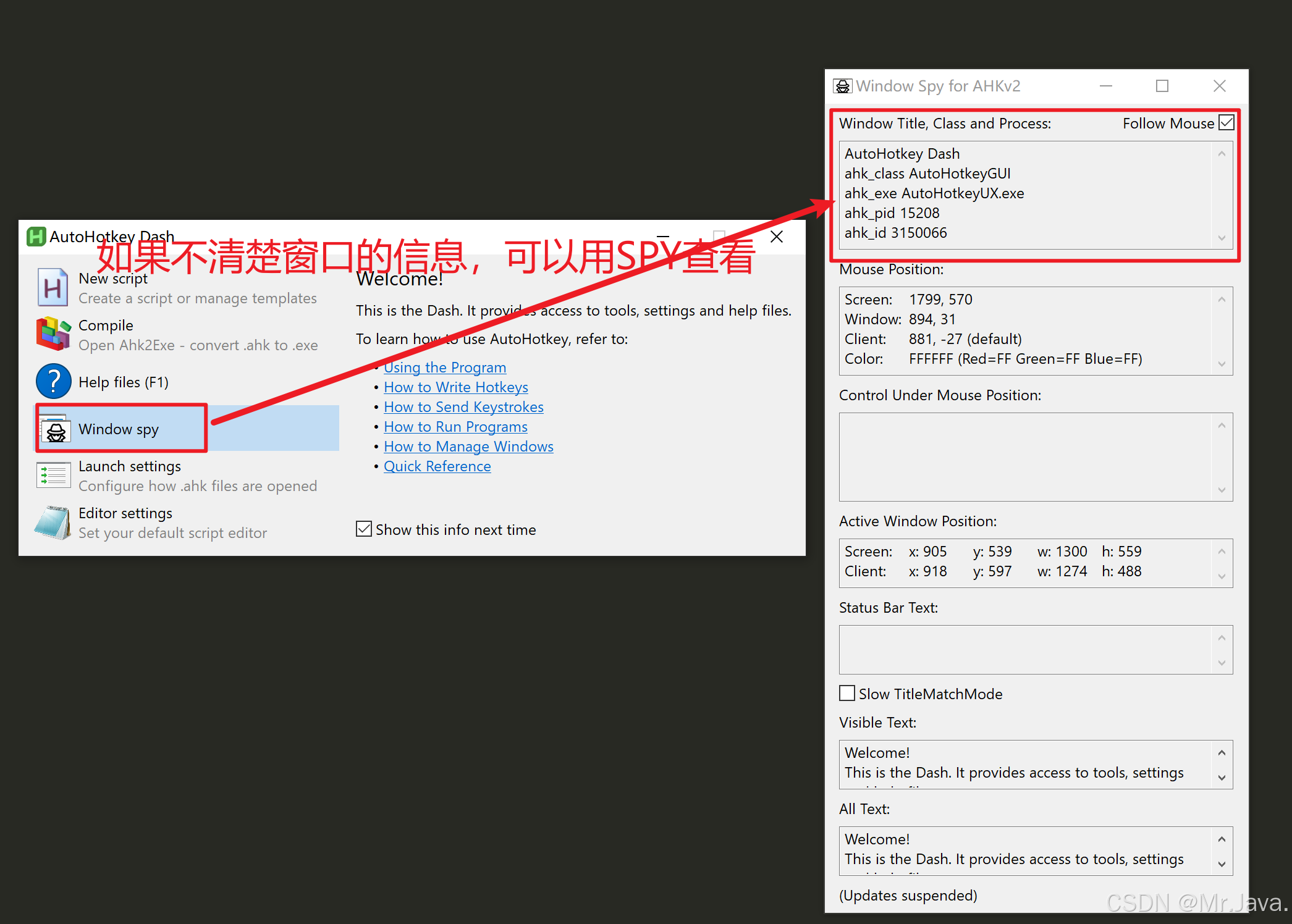
Task: Click the Color FFFFFF value line
Action: [993, 359]
